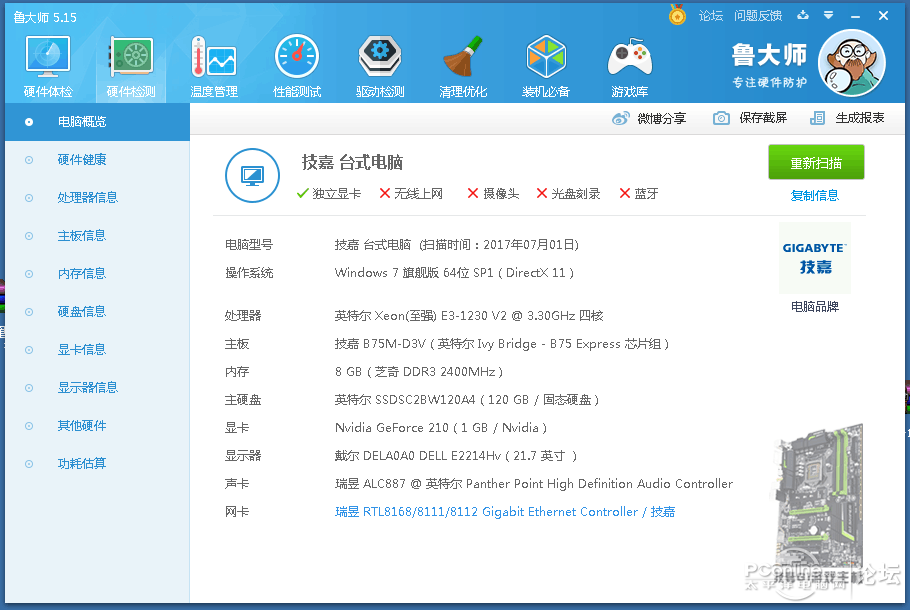Open the 瑞昱 RTL8168 network card link
Screen dimensions: 910x610
coord(505,512)
